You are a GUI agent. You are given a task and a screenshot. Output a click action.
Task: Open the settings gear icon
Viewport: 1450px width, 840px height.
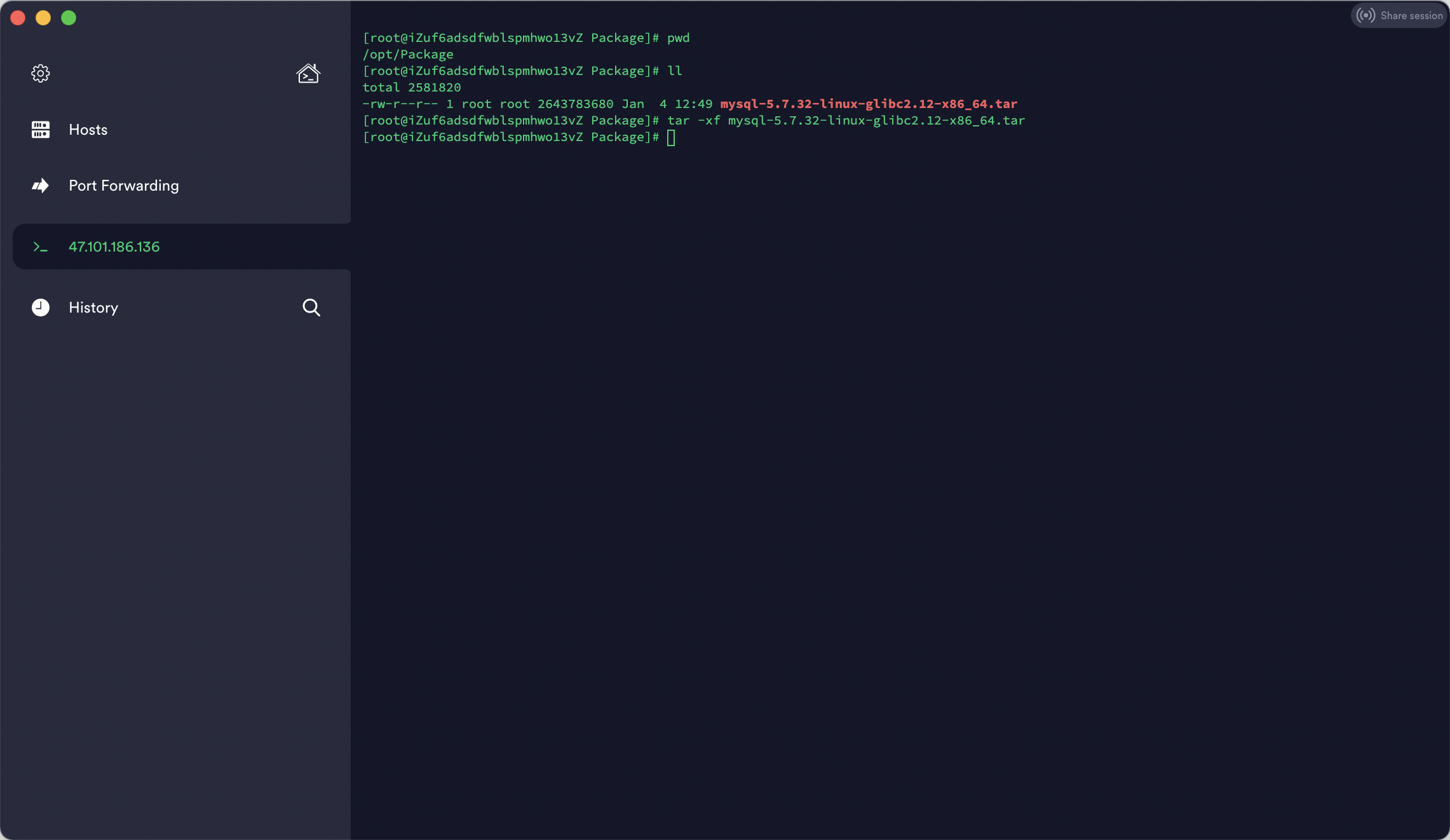[x=41, y=74]
